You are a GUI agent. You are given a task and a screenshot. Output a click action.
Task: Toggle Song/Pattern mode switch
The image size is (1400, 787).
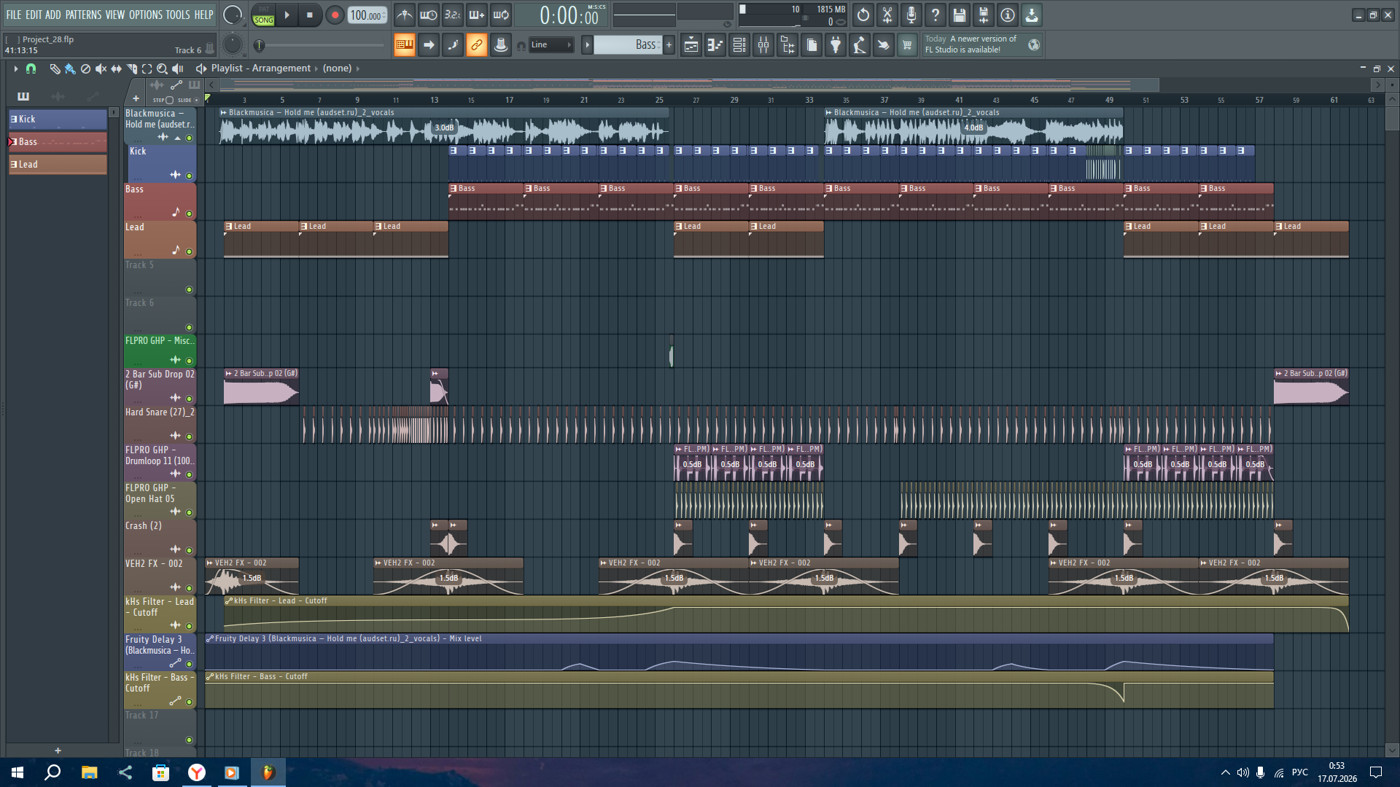[x=263, y=15]
